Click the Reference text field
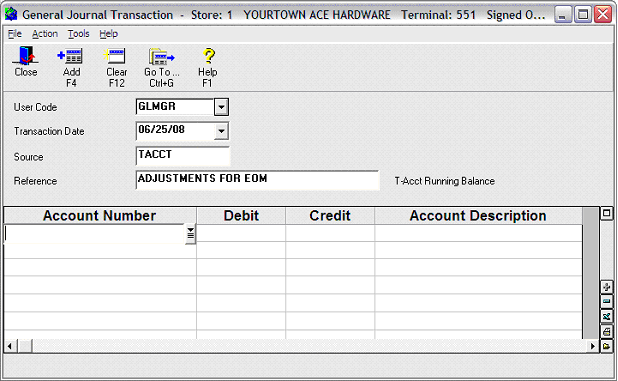 point(257,180)
